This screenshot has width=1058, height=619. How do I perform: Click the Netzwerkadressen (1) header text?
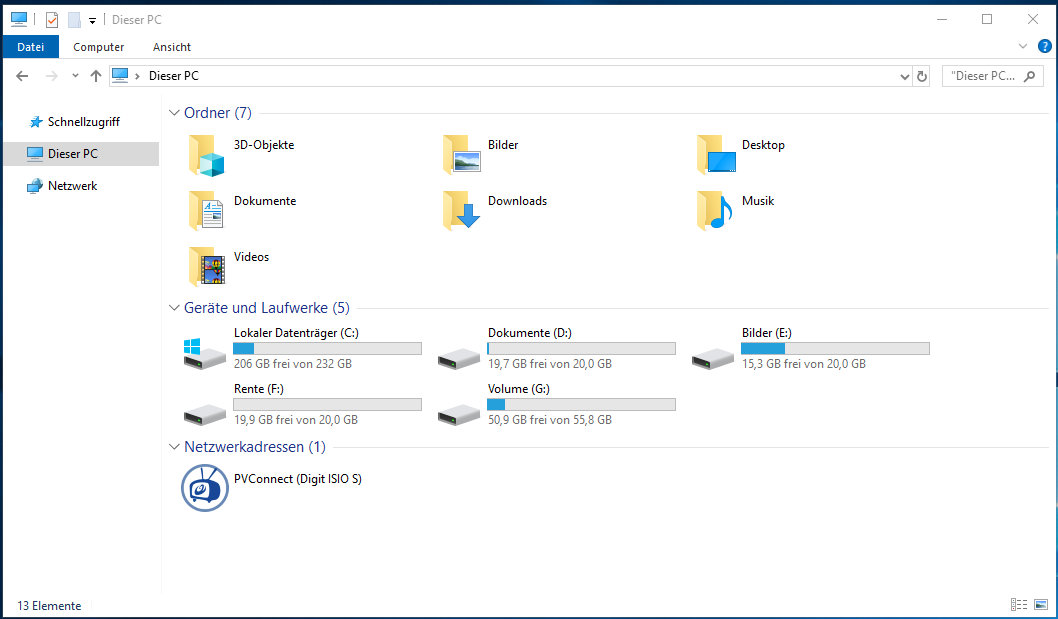point(255,447)
